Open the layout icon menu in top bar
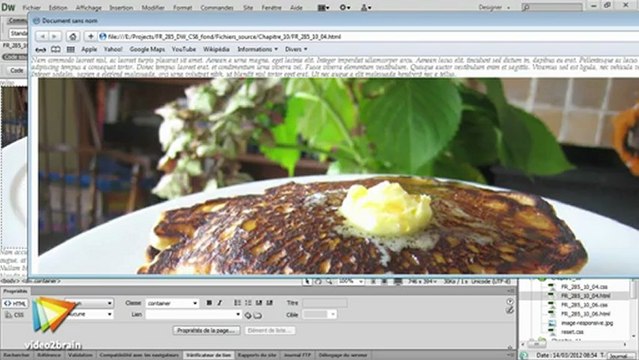Screen dimensions: 639x360 point(324,7)
